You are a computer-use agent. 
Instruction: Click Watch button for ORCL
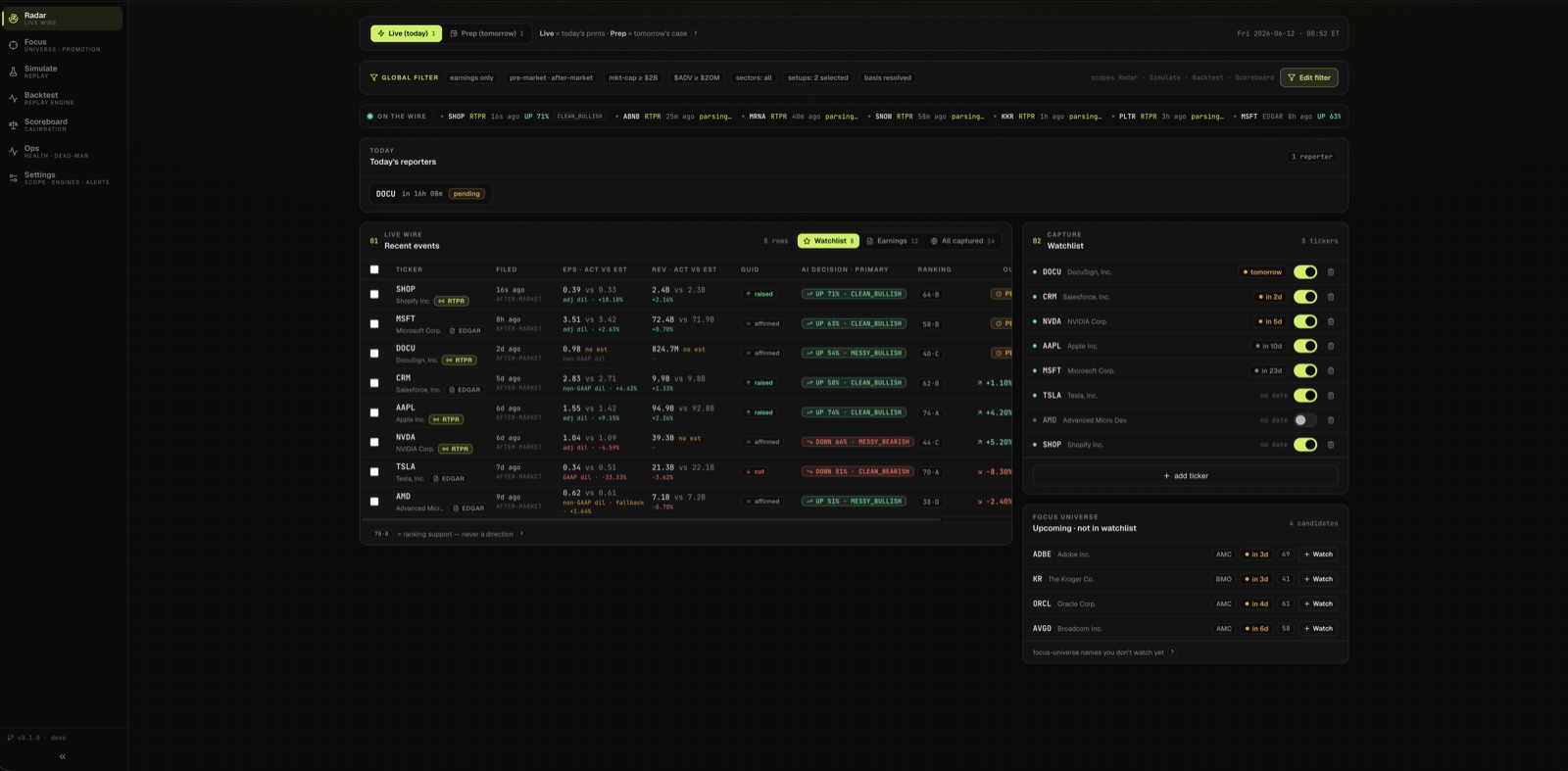pos(1318,603)
